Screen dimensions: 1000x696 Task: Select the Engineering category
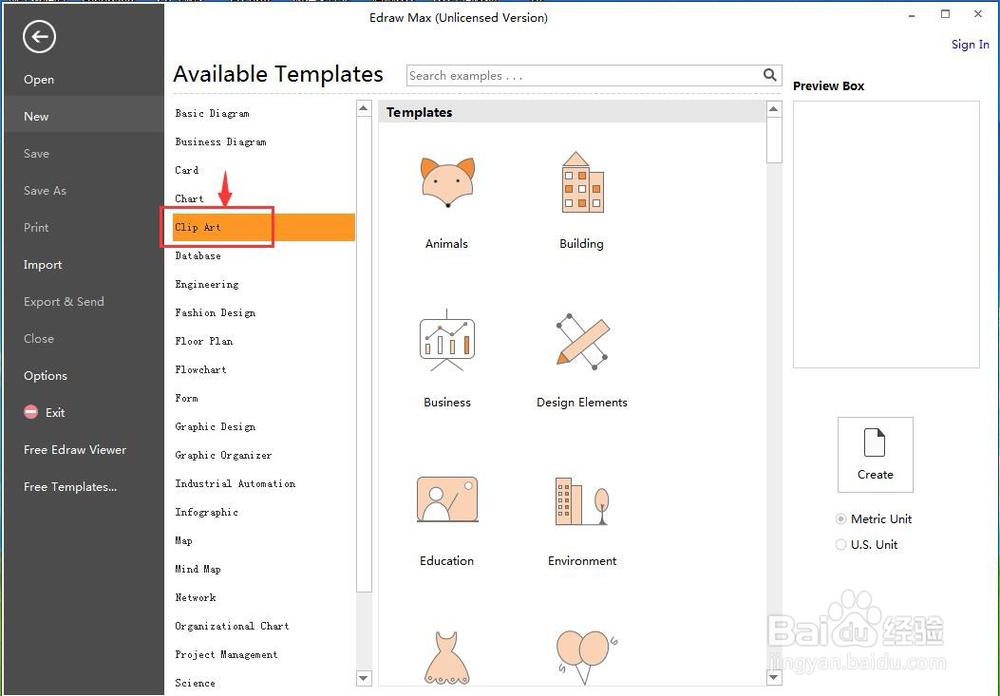coord(207,285)
